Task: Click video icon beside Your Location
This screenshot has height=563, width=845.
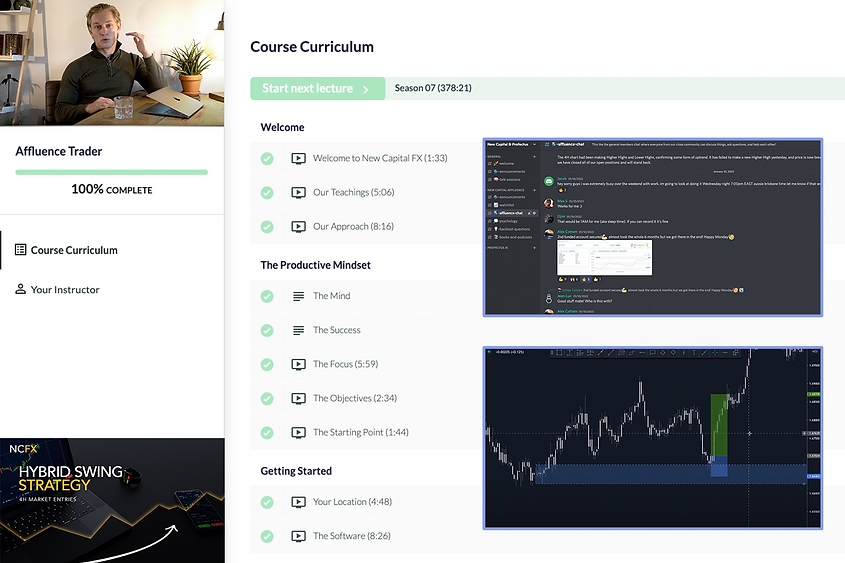Action: (299, 502)
